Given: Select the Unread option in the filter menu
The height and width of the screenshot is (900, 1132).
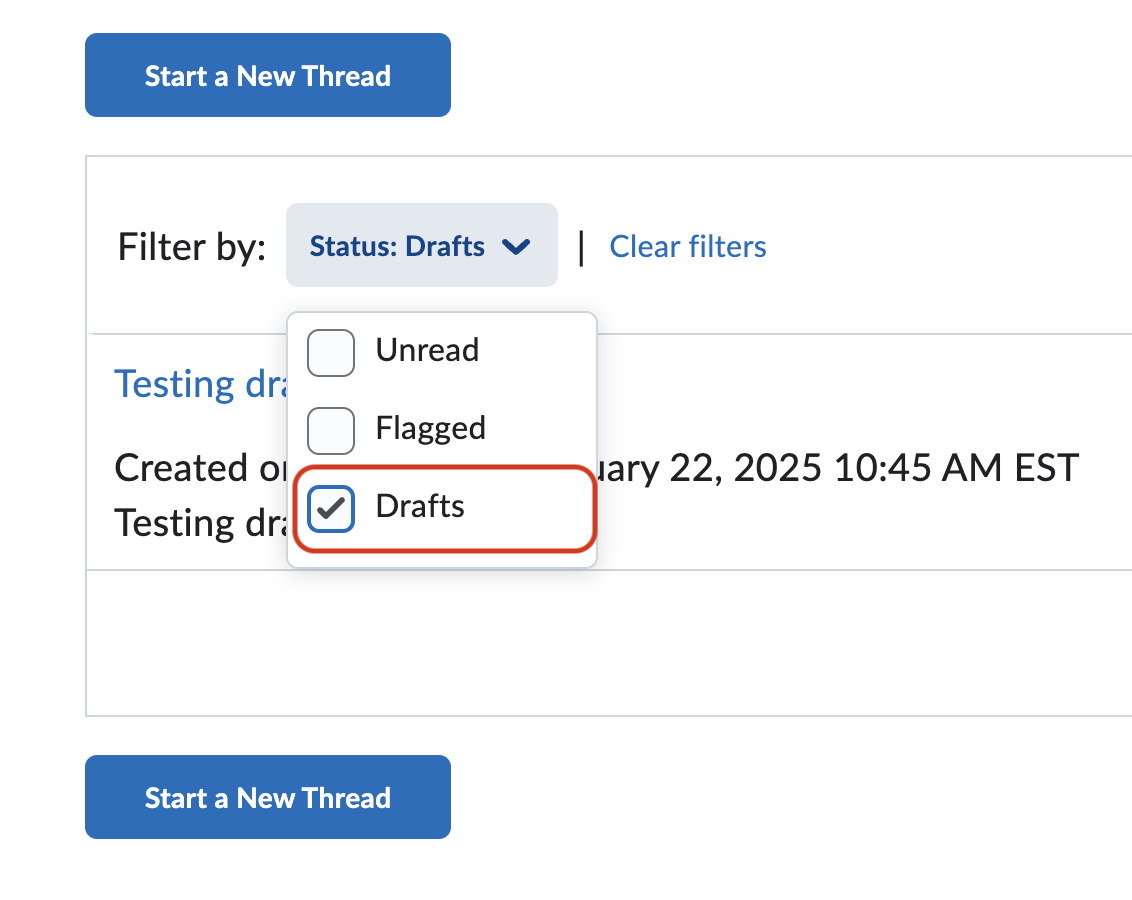Looking at the screenshot, I should click(x=427, y=351).
